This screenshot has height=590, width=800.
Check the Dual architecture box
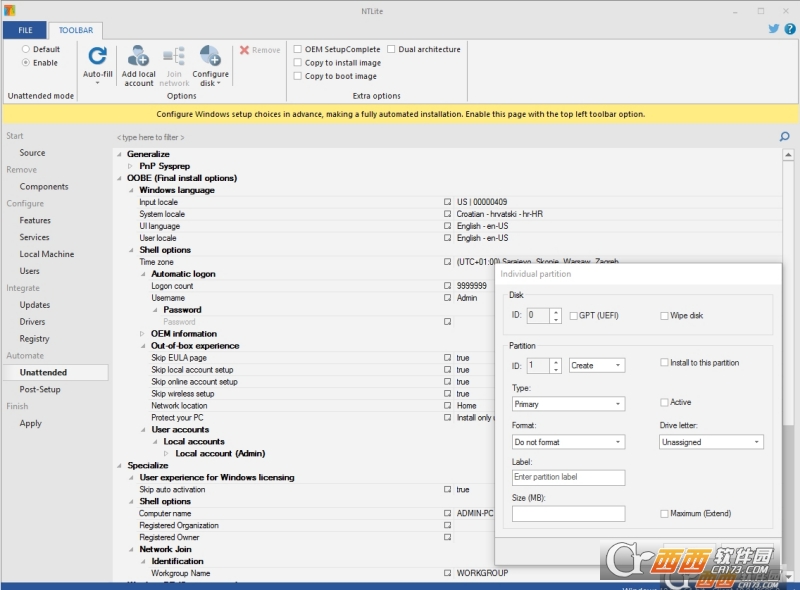point(391,49)
